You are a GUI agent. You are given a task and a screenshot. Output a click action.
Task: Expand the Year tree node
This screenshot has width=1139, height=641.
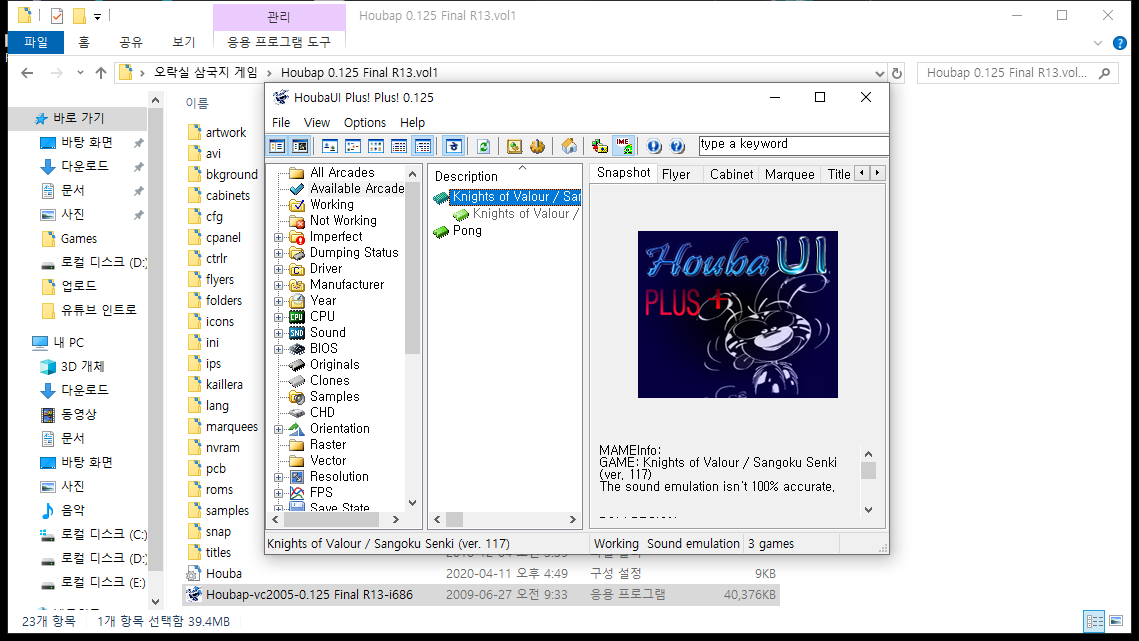pyautogui.click(x=278, y=301)
